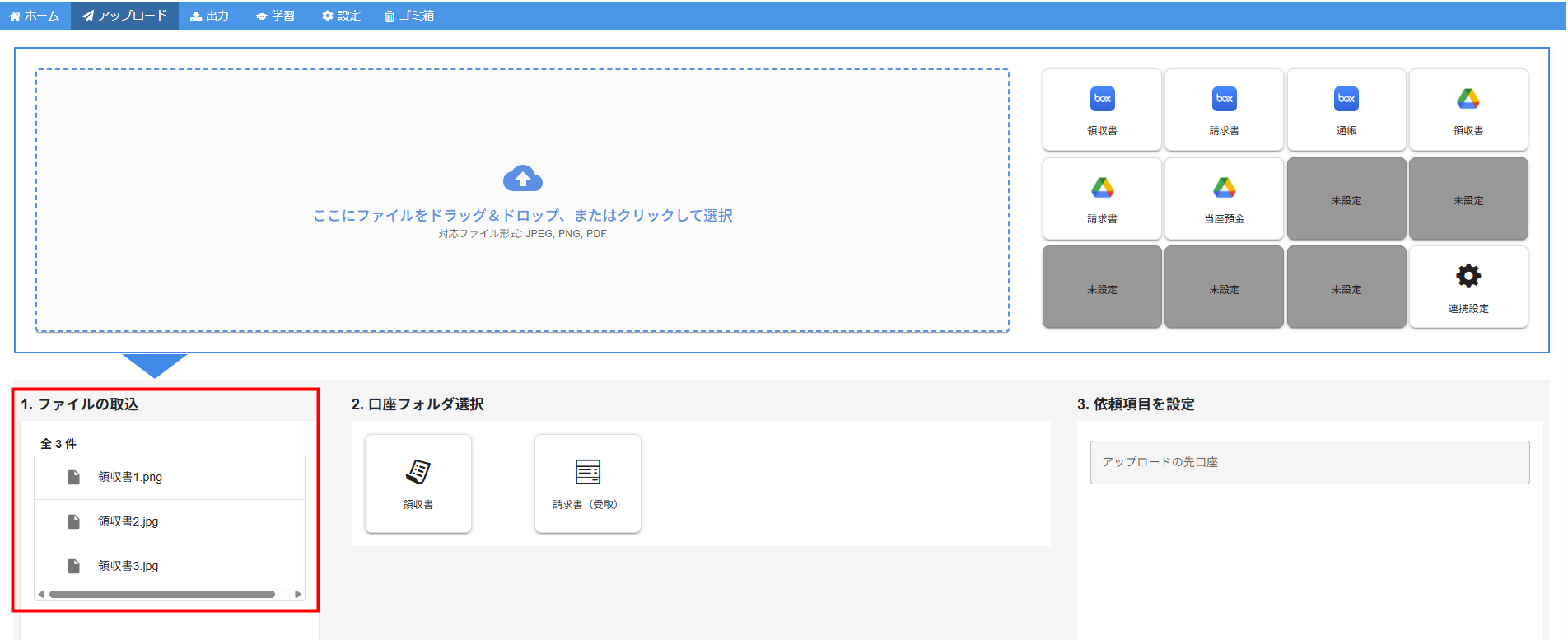Open the ゴミ箱 trash page
The height and width of the screenshot is (640, 1568).
coord(409,16)
